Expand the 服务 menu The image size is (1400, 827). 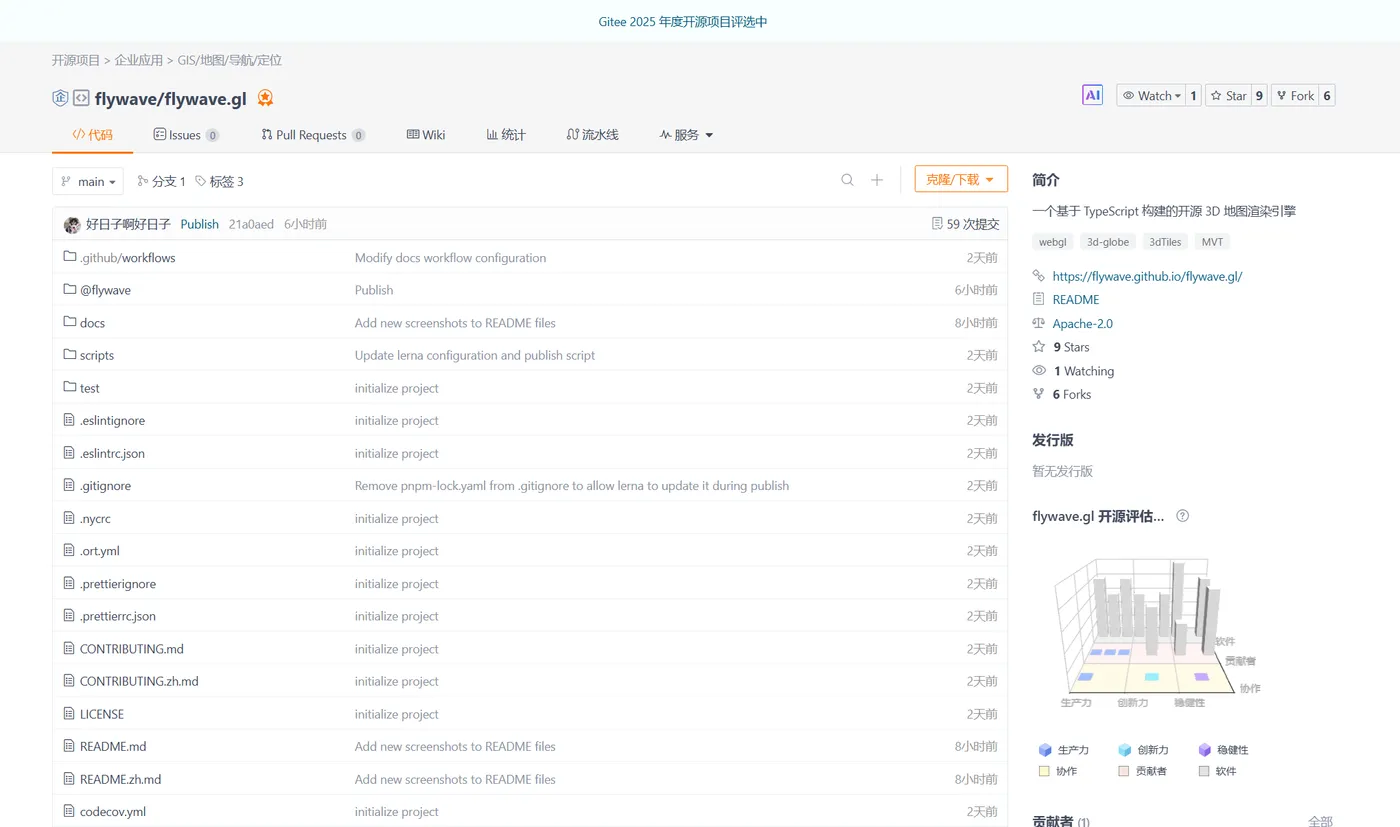point(686,135)
